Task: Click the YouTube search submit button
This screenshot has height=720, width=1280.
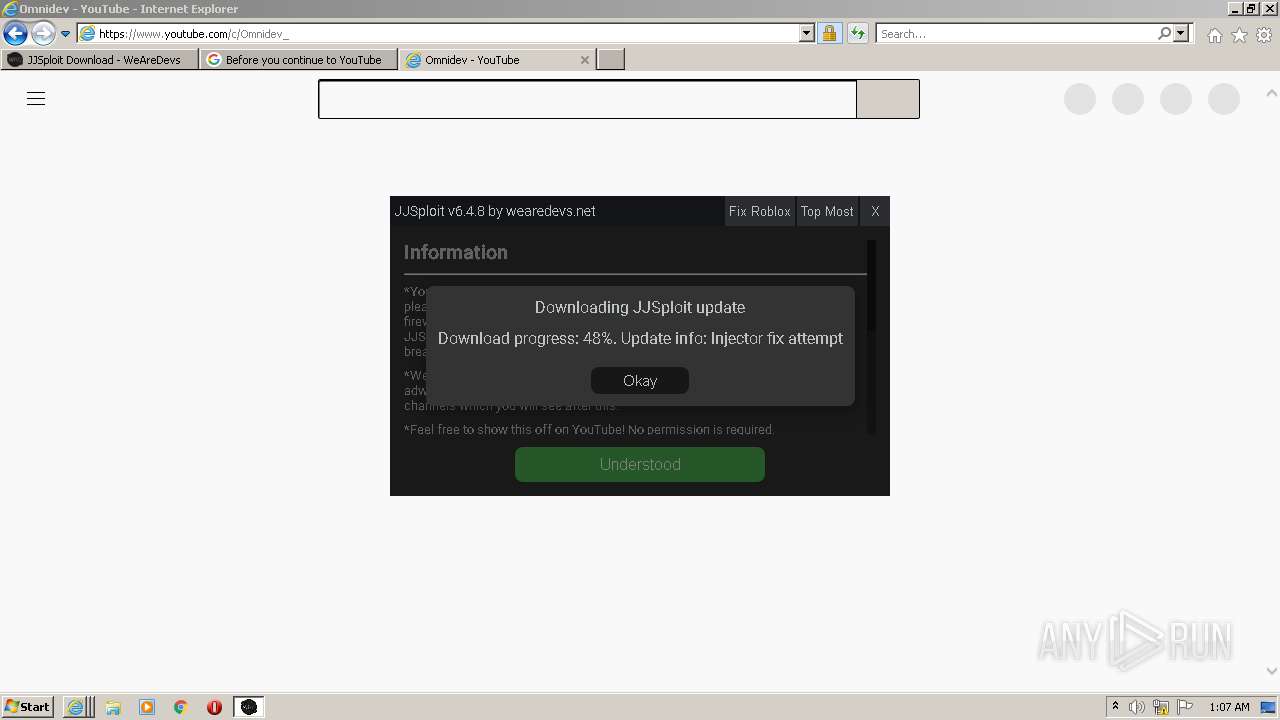Action: [x=888, y=99]
